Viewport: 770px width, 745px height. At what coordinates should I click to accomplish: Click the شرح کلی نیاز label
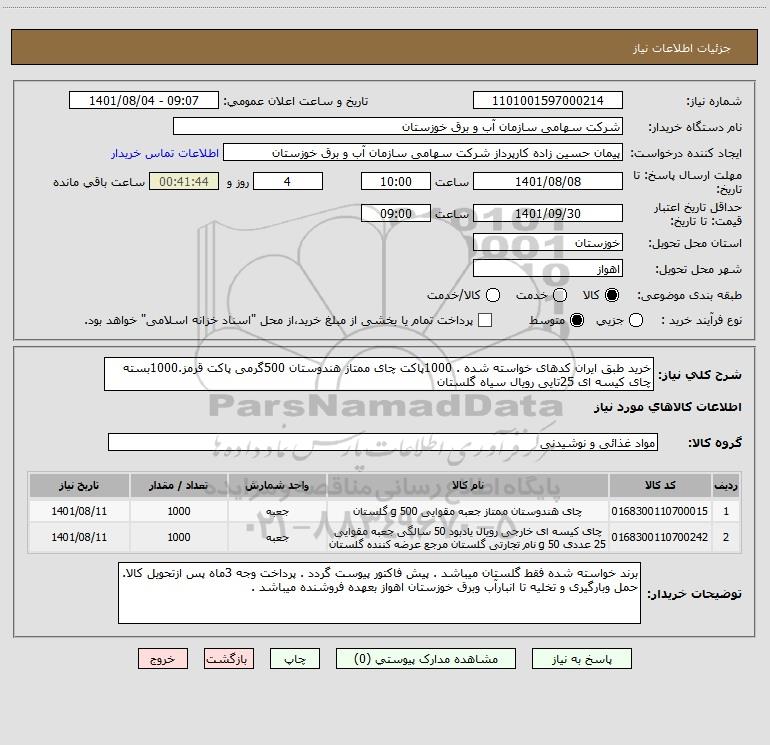(700, 375)
